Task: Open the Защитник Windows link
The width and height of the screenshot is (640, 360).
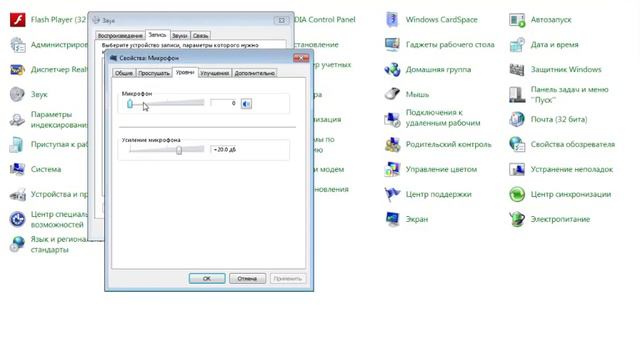Action: (x=566, y=69)
